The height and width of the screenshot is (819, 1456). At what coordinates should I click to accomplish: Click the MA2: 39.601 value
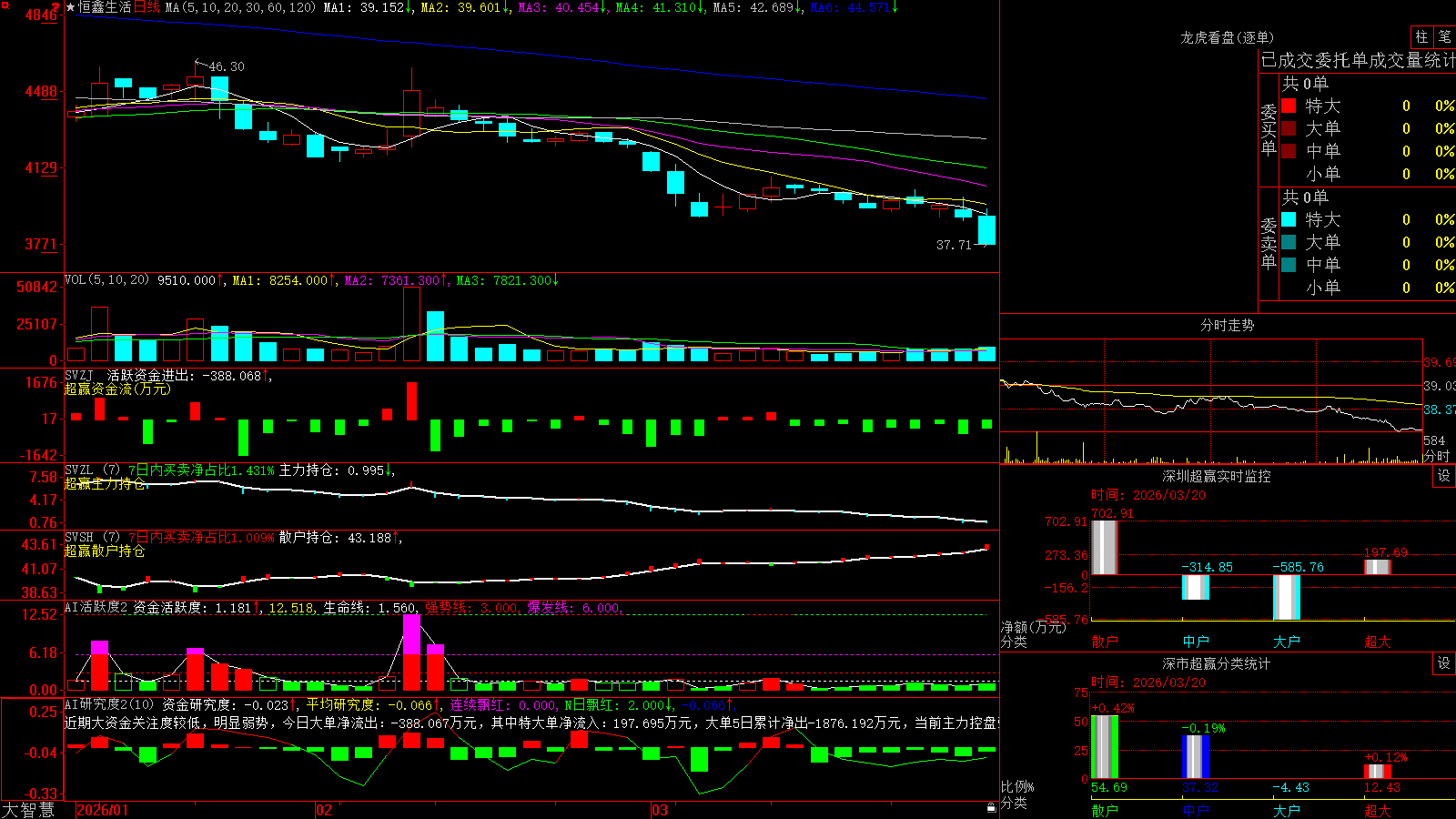464,7
